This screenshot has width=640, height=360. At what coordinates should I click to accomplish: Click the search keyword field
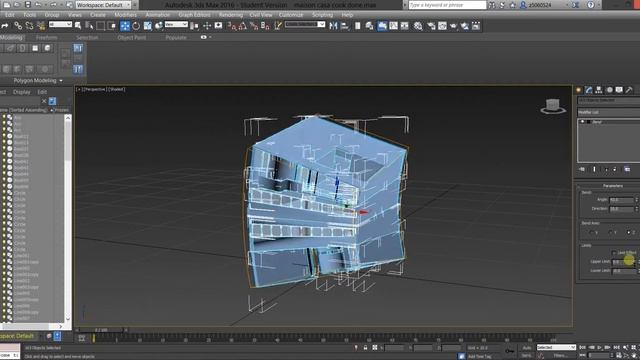click(447, 5)
